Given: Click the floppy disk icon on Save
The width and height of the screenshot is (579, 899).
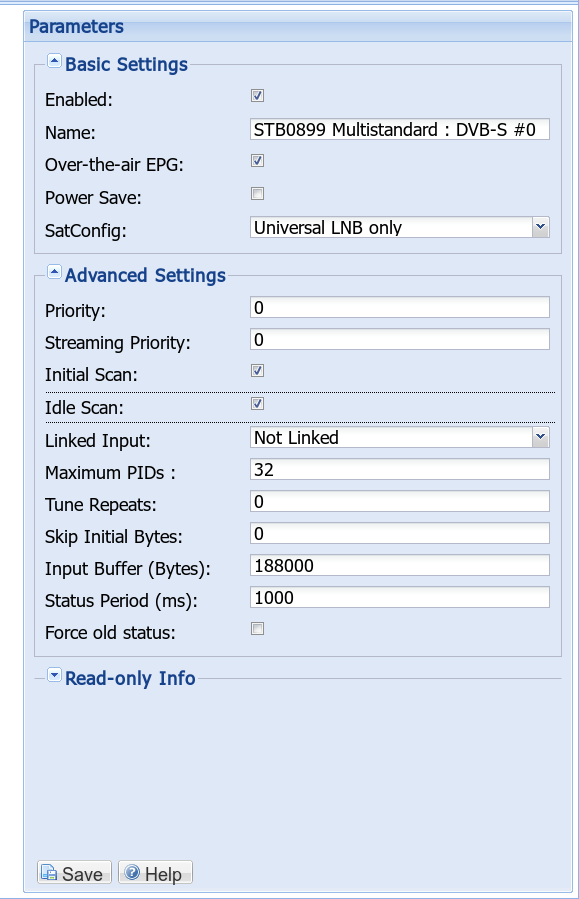Looking at the screenshot, I should point(49,873).
